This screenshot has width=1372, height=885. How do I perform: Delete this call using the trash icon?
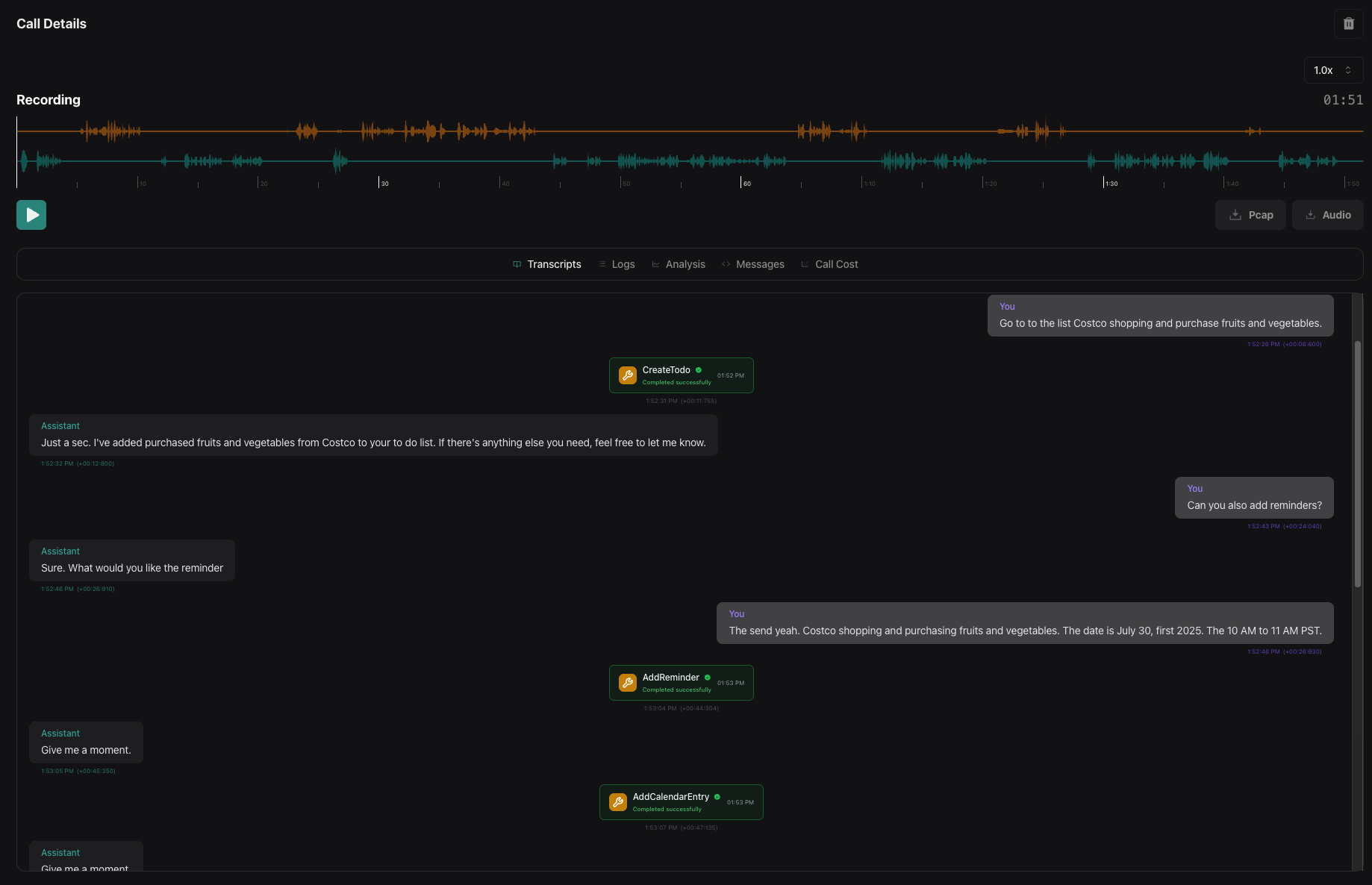tap(1348, 23)
